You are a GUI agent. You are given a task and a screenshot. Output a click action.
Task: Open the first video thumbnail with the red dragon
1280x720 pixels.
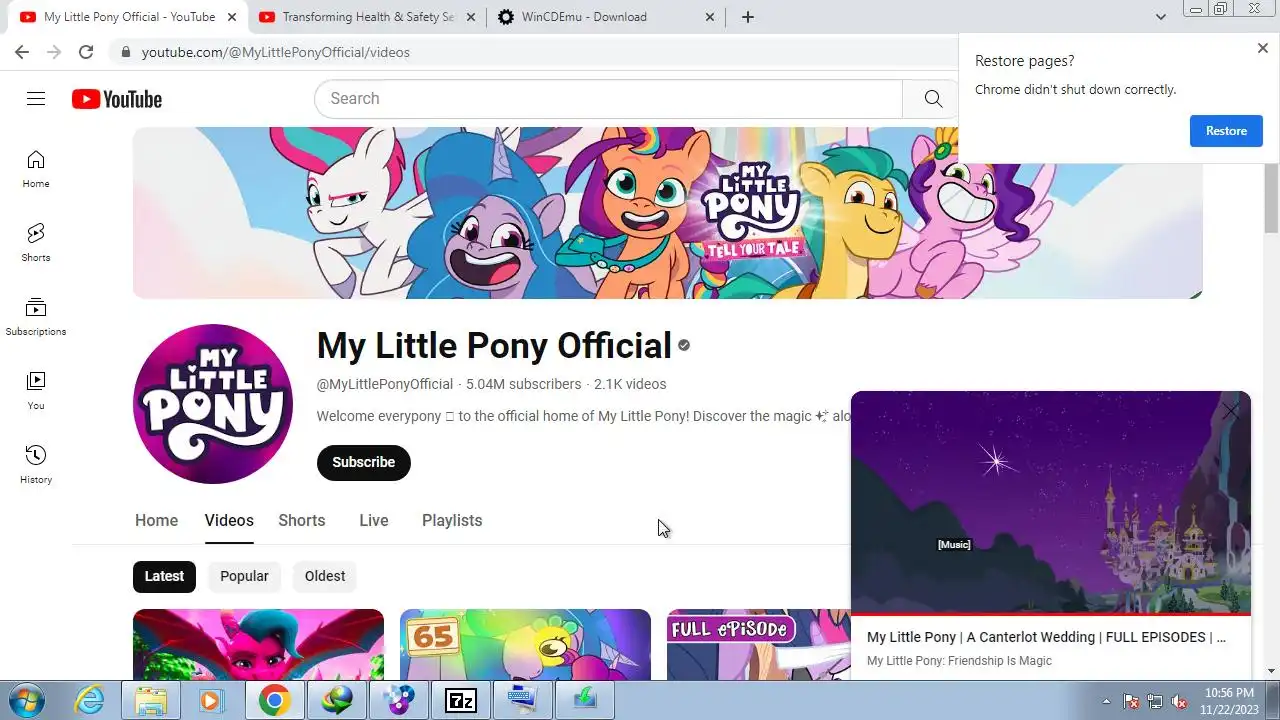258,644
